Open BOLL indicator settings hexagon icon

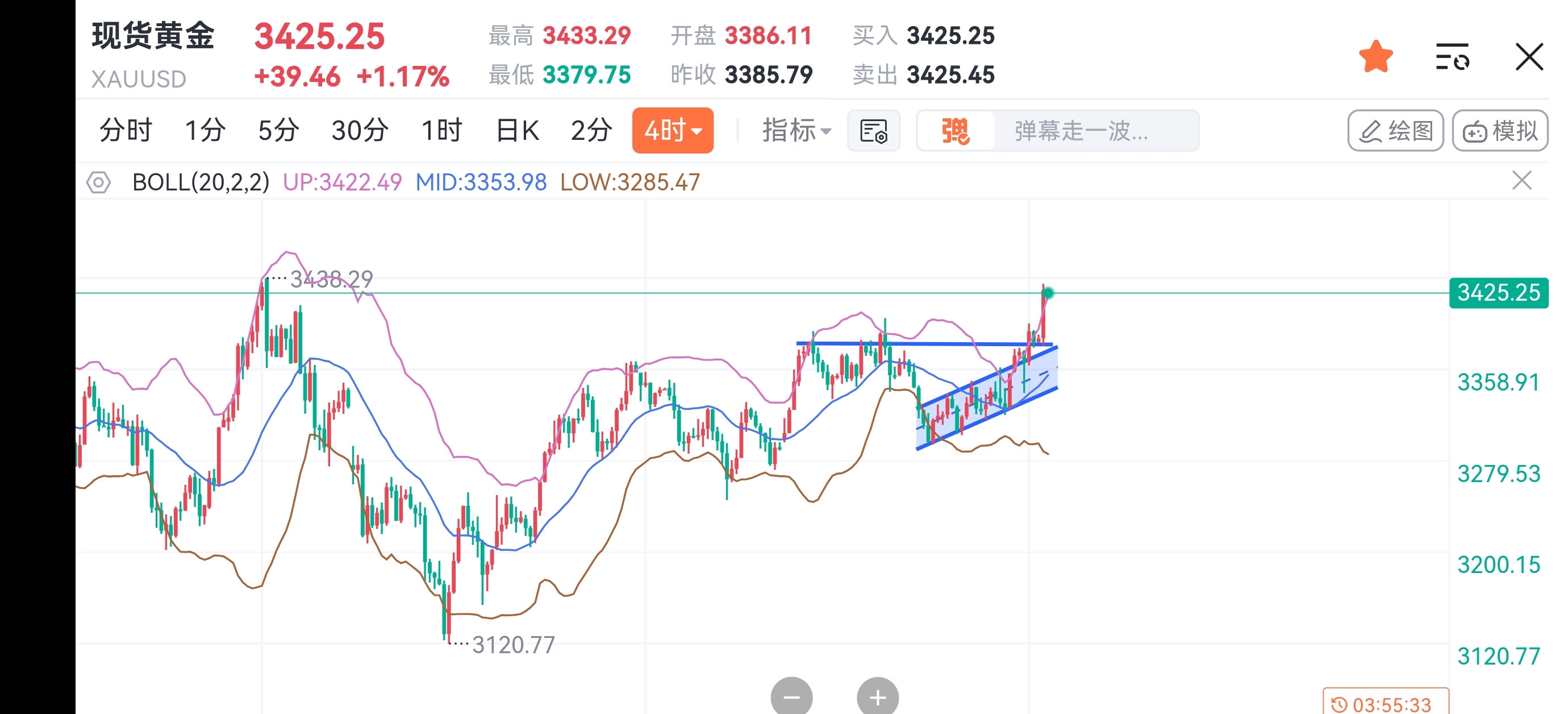click(x=99, y=182)
